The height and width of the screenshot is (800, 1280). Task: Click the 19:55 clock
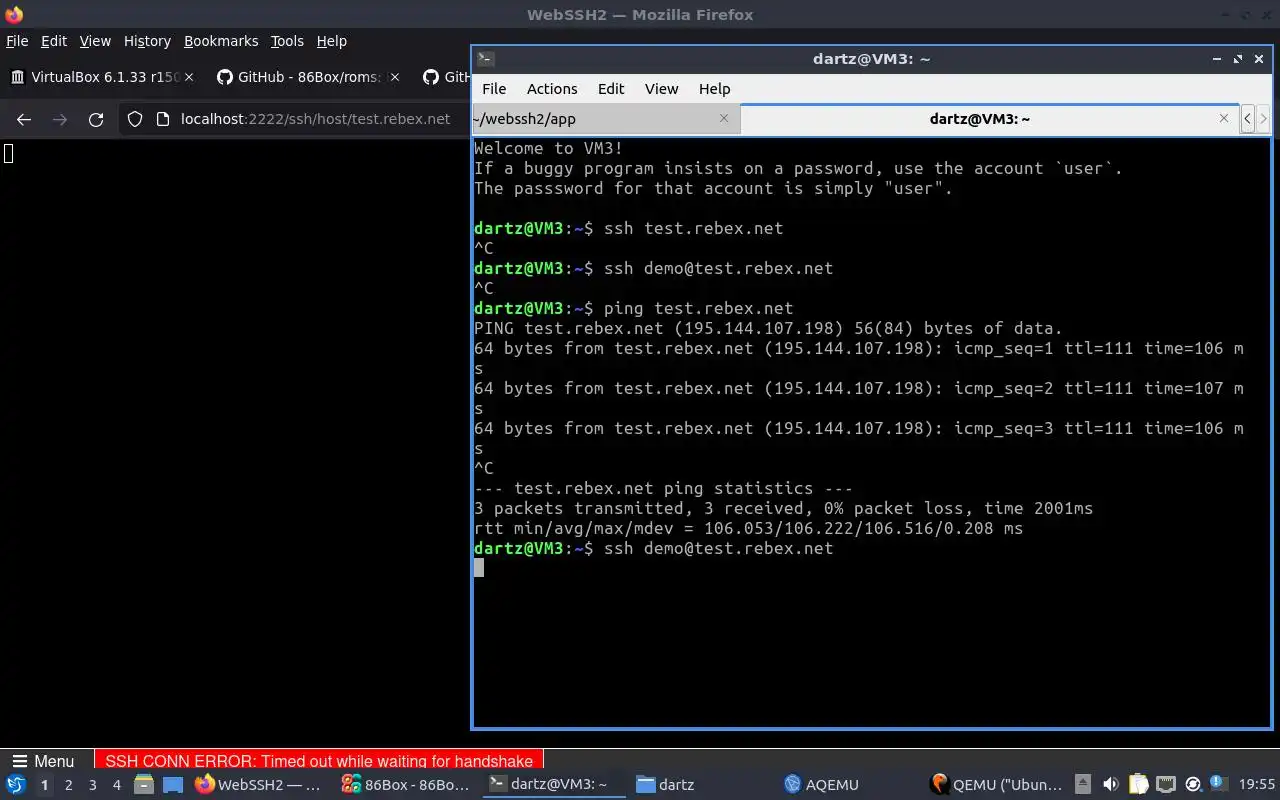coord(1257,785)
